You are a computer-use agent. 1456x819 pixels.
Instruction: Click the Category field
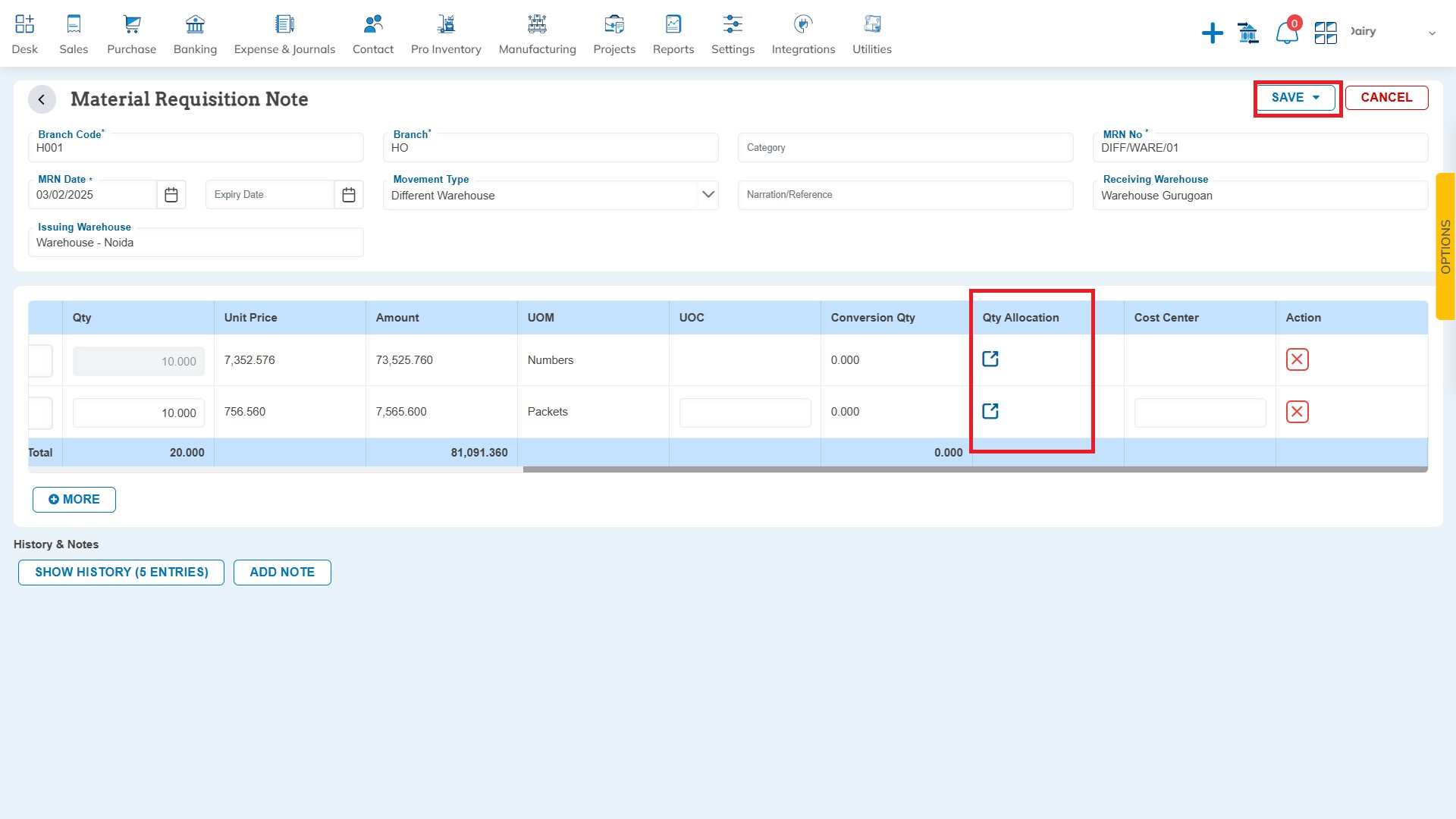[x=905, y=147]
